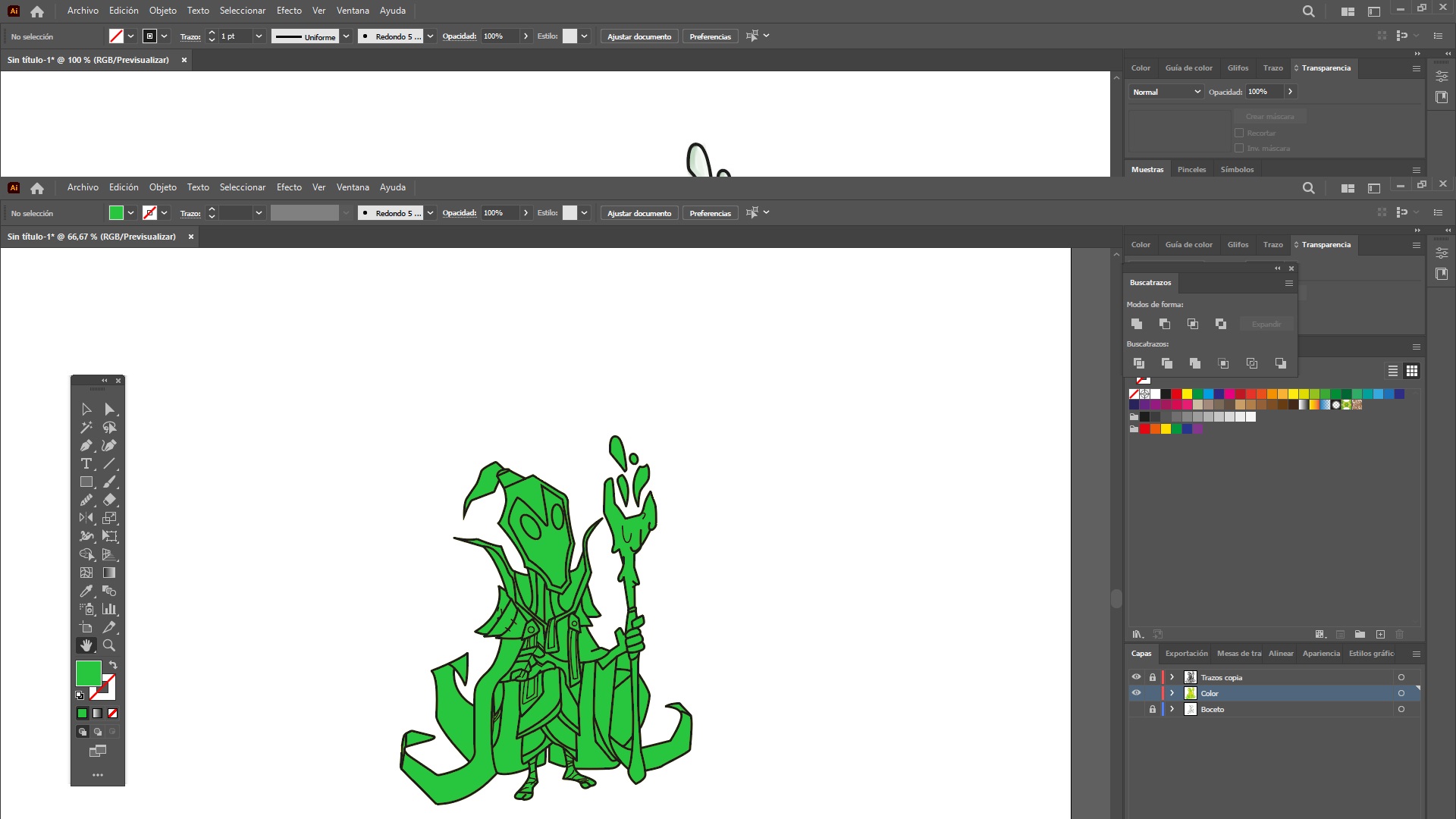Screen dimensions: 1456x819
Task: Open Uniforme stroke profile dropdown in back window
Action: coord(346,36)
